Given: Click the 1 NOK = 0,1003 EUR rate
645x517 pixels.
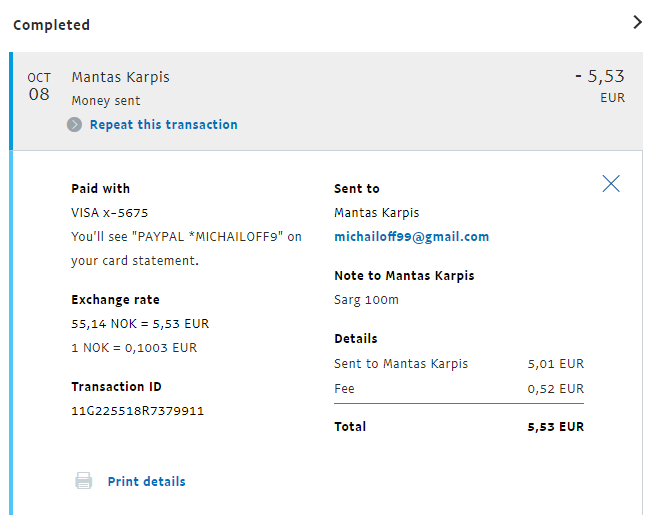Looking at the screenshot, I should pyautogui.click(x=134, y=348).
